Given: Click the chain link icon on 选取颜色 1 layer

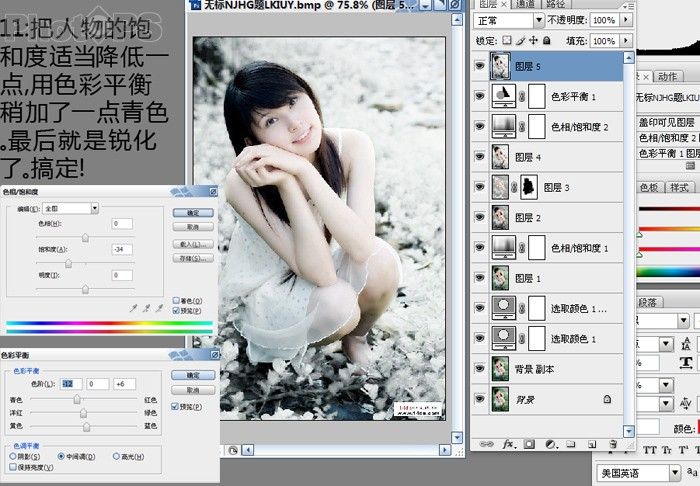Looking at the screenshot, I should coord(522,339).
